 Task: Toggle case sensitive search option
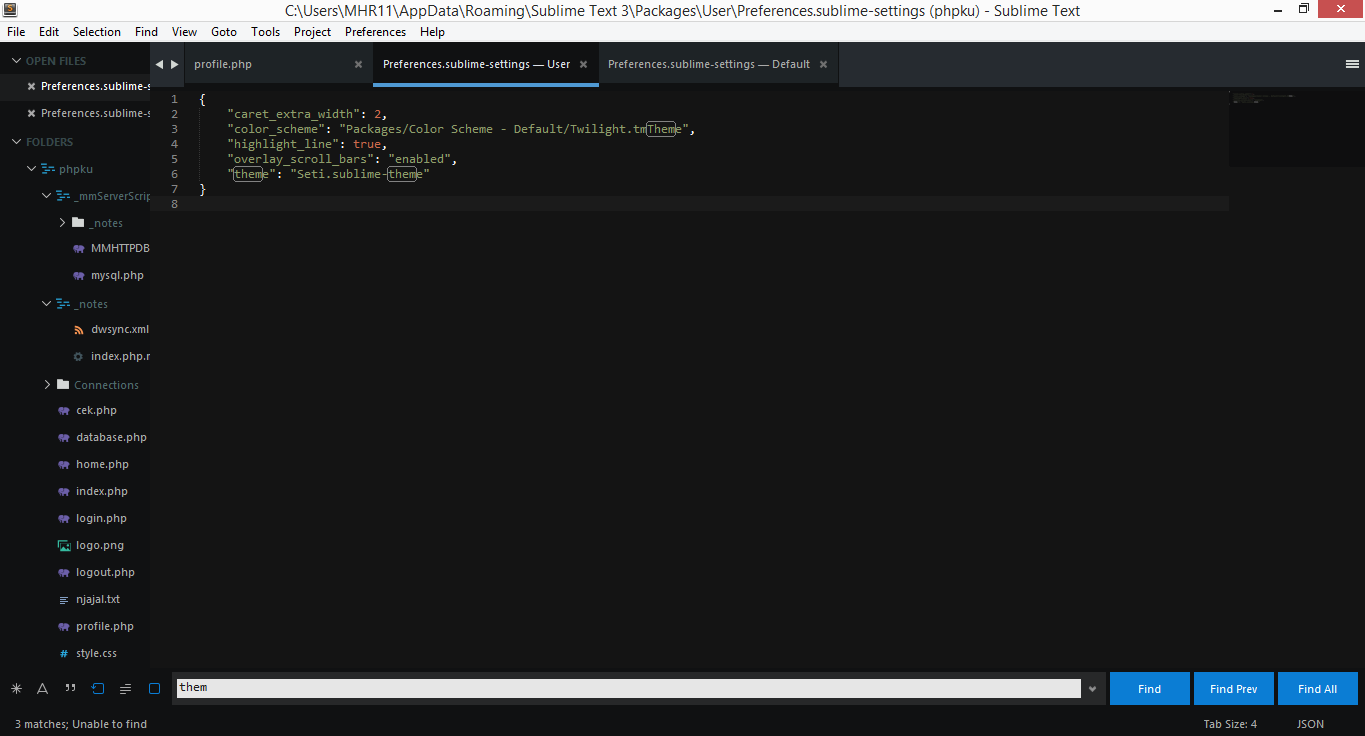43,689
